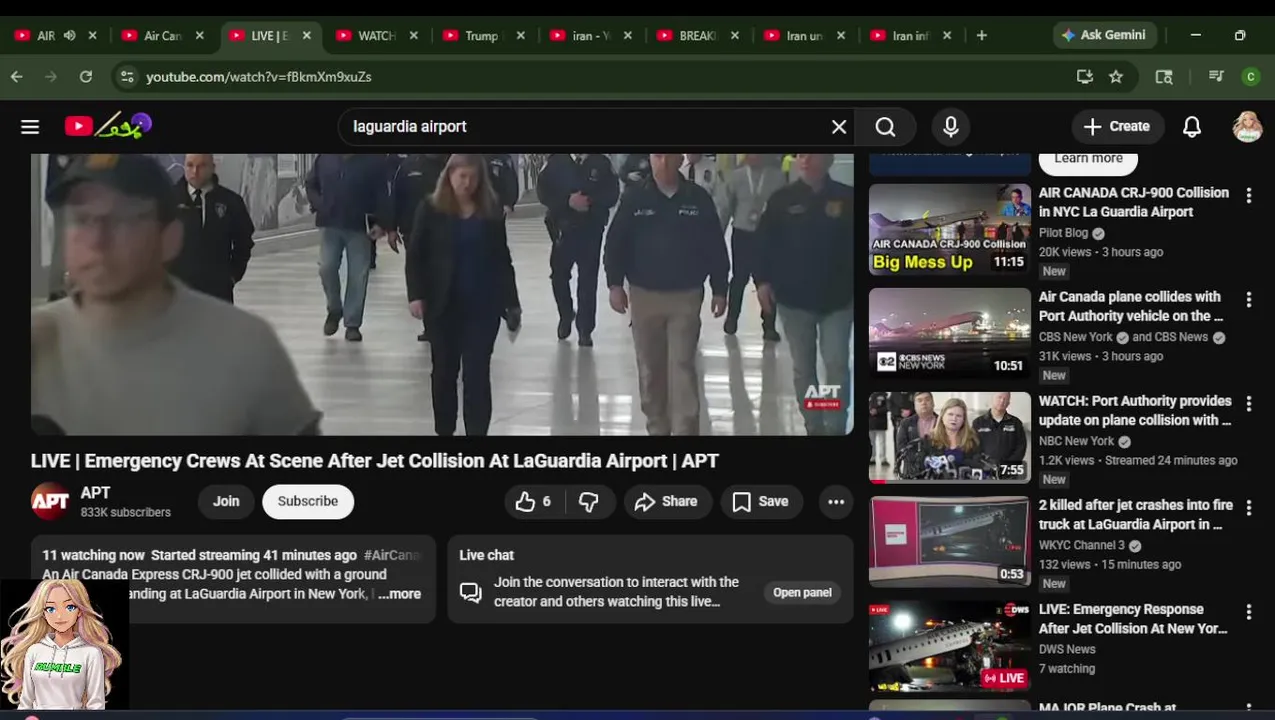Open the media control icon in toolbar
This screenshot has width=1275, height=720.
tap(1216, 77)
